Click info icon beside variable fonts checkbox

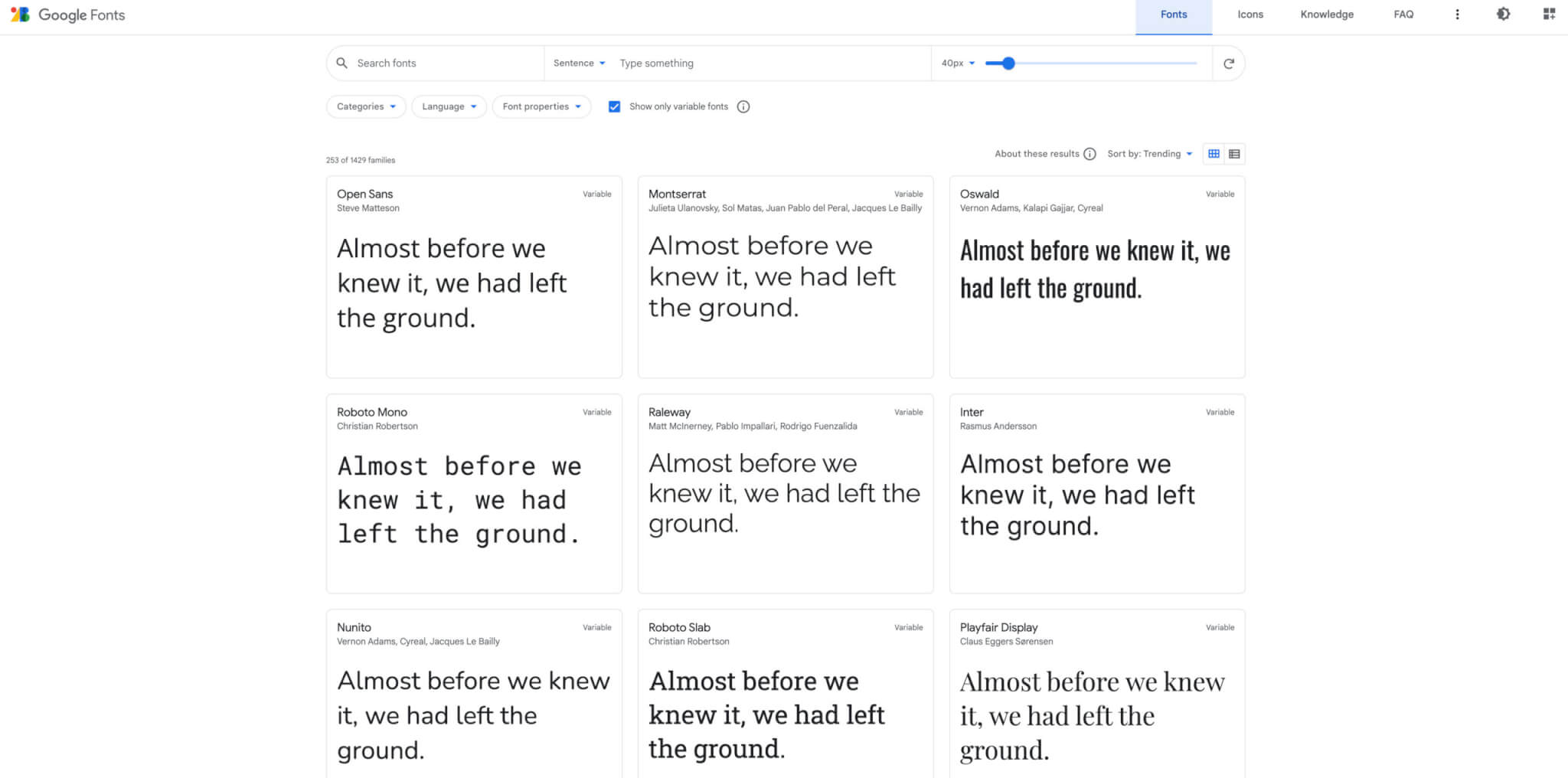(x=743, y=106)
